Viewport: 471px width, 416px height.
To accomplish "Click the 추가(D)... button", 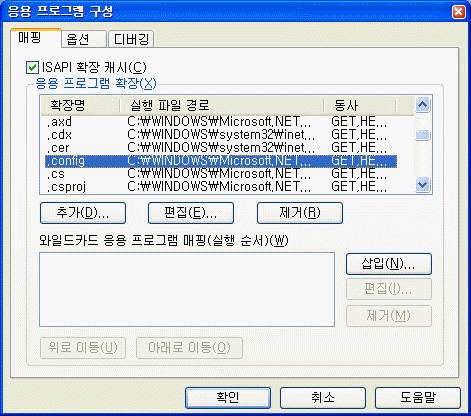I will 83,213.
